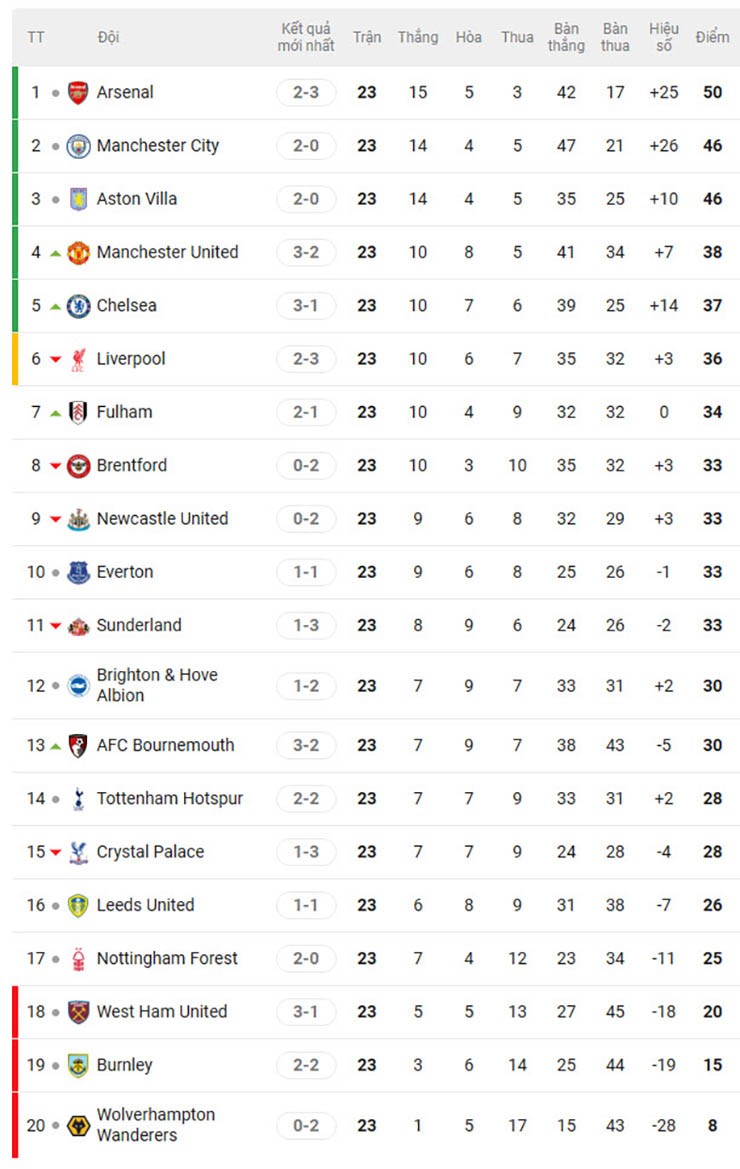Click the Arsenal club crest icon

coord(78,93)
